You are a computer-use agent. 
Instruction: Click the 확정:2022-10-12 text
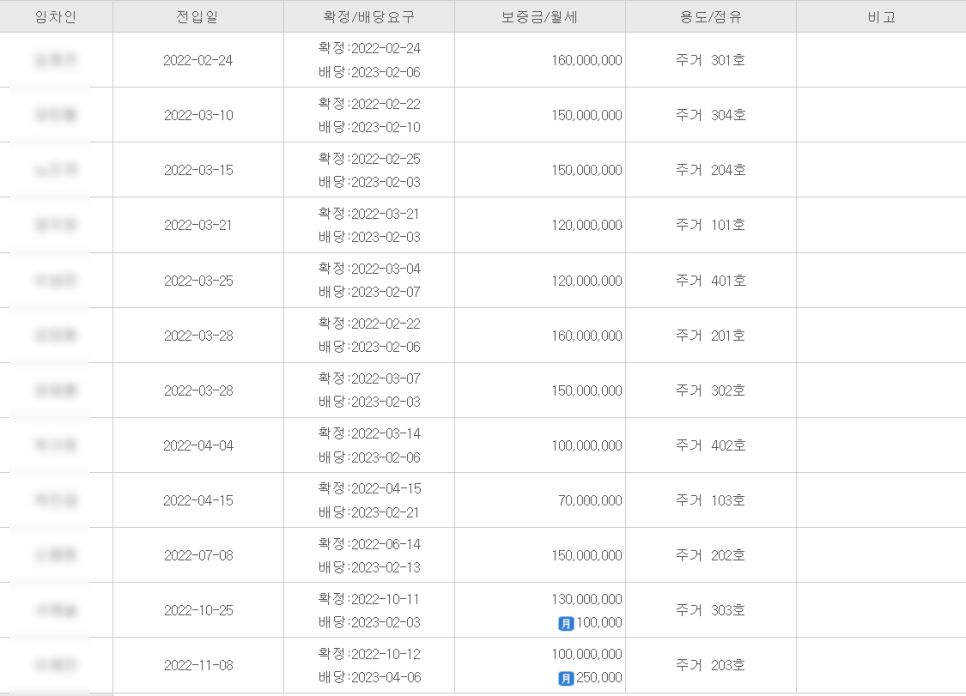369,654
